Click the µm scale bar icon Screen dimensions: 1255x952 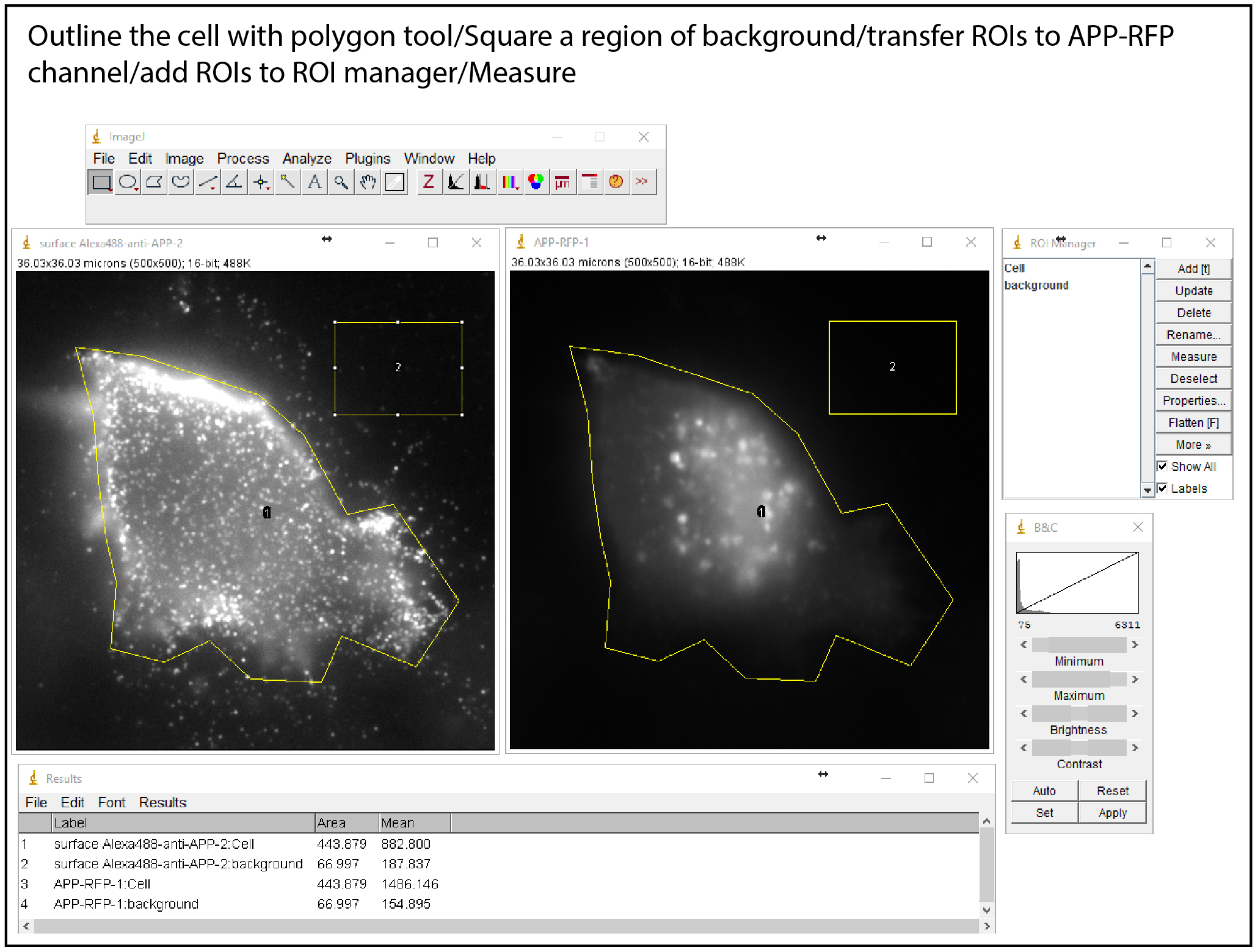(562, 182)
